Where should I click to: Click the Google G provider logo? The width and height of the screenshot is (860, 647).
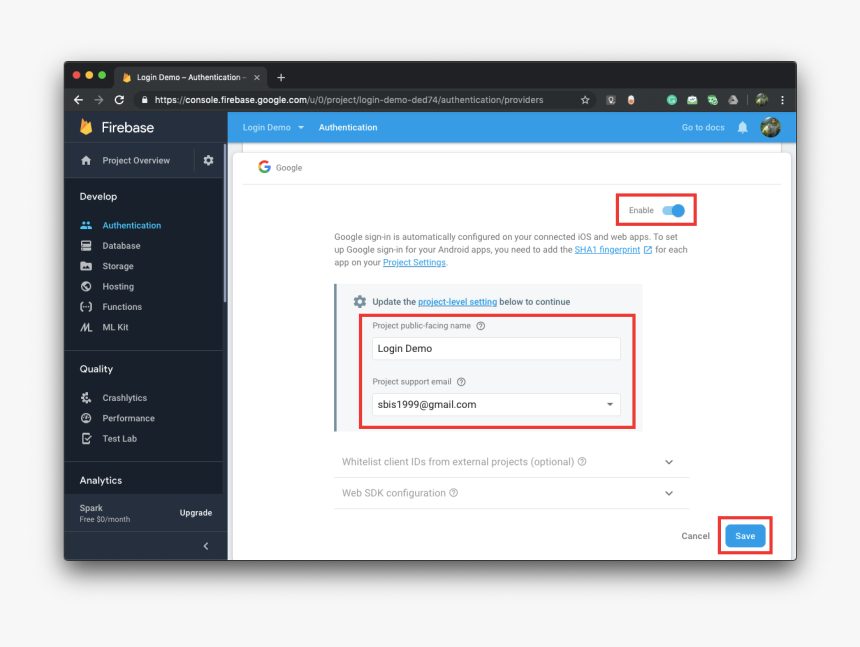click(264, 167)
